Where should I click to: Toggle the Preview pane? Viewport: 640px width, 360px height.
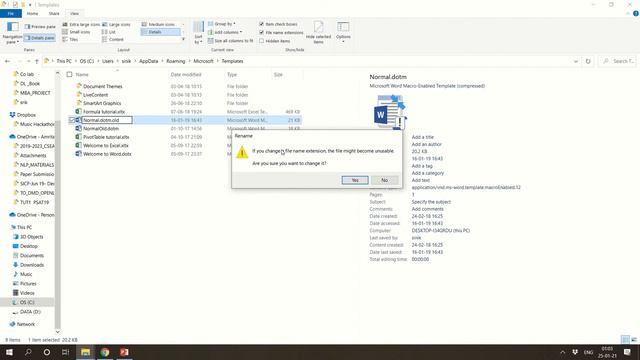pos(40,27)
